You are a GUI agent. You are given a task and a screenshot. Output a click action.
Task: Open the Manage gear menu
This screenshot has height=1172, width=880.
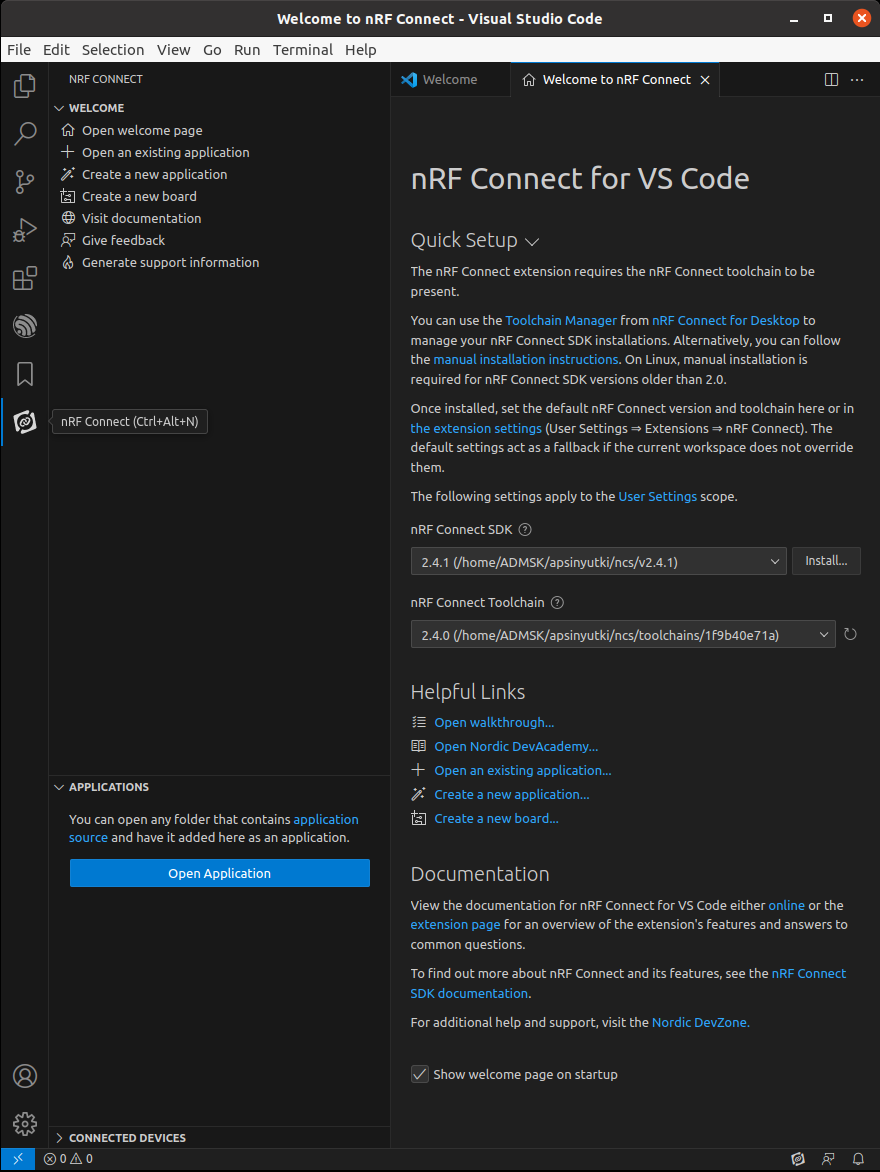(x=25, y=1123)
